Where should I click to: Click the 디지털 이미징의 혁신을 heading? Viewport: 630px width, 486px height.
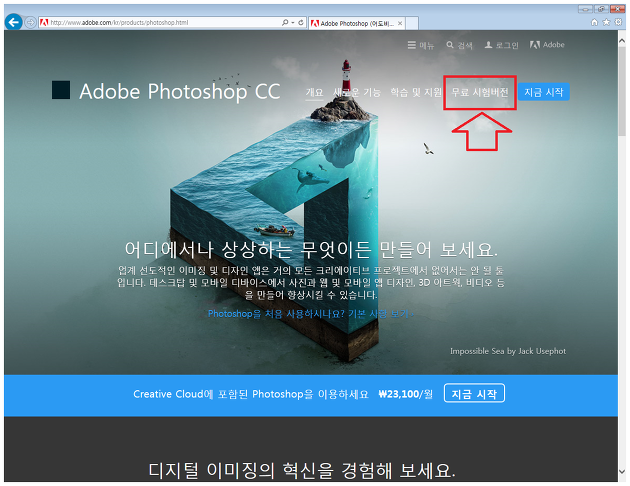point(302,470)
